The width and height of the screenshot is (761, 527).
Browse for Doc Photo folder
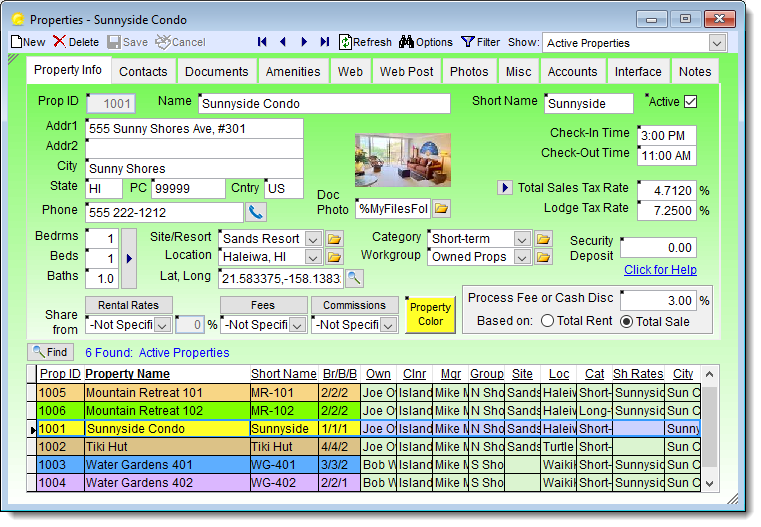coord(441,209)
